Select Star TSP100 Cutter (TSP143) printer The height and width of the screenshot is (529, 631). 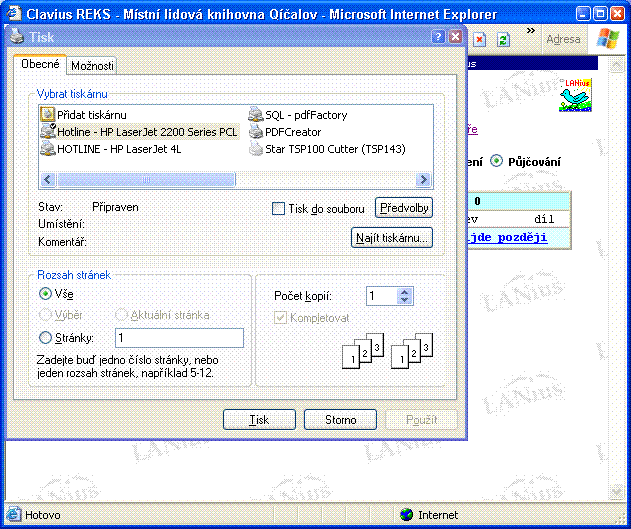coord(327,149)
